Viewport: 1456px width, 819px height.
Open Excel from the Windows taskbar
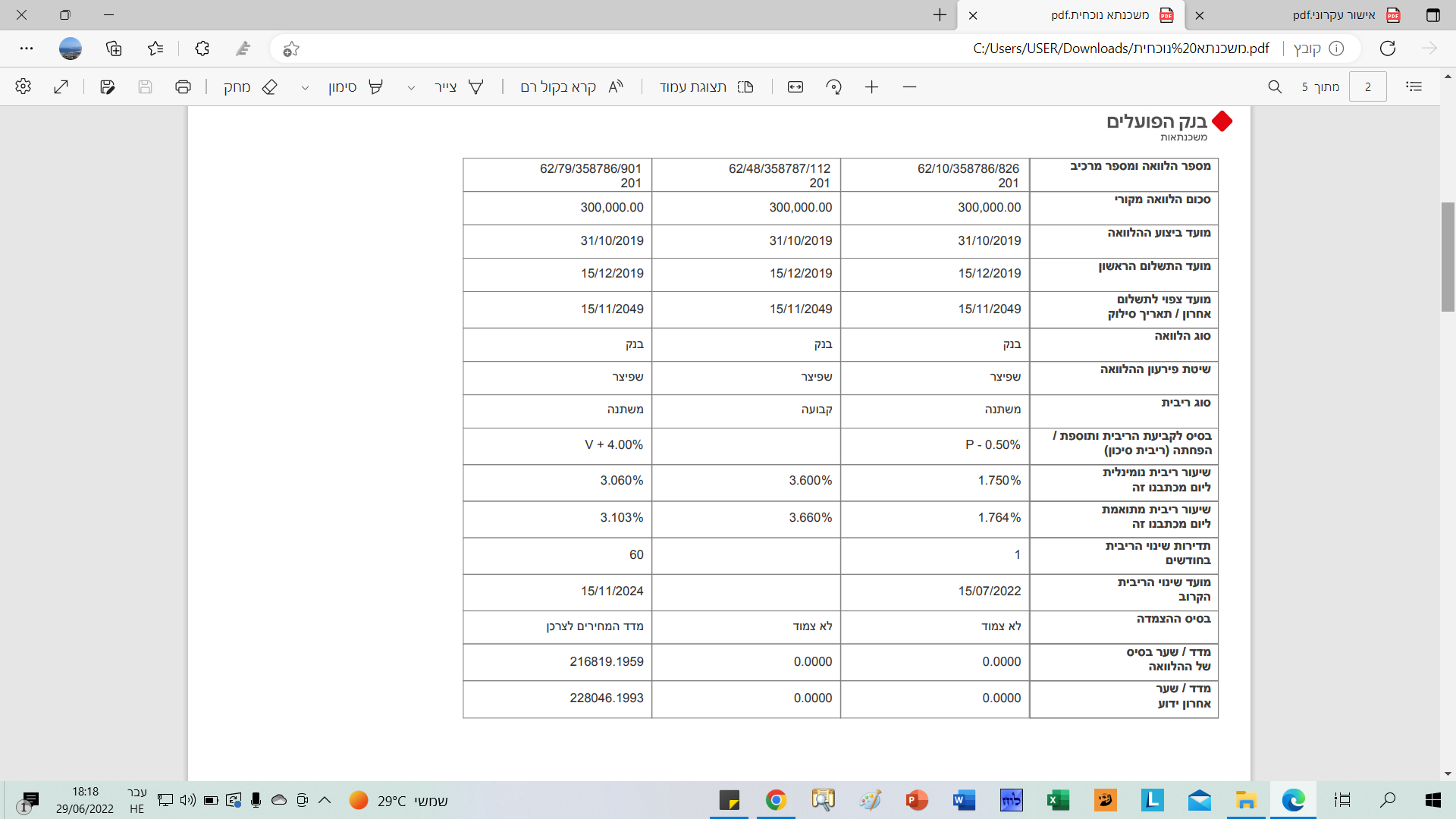1058,800
